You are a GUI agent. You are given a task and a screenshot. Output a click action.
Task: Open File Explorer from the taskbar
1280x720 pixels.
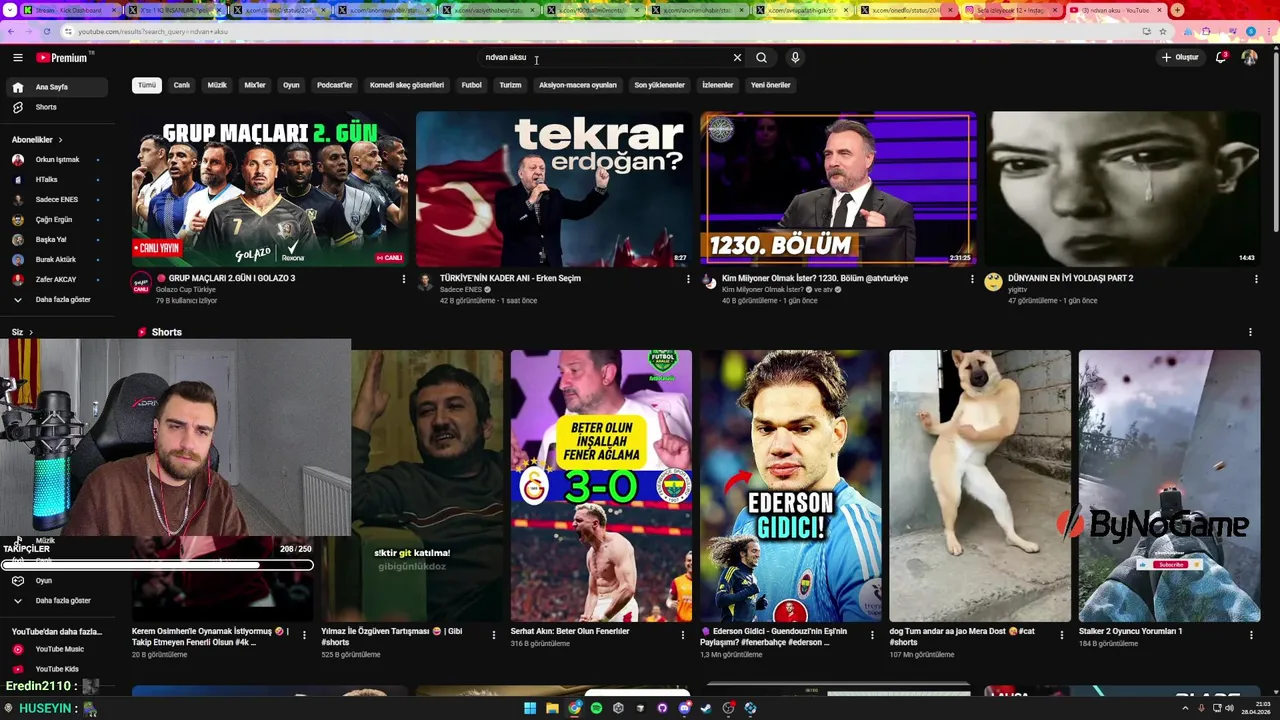pyautogui.click(x=552, y=708)
